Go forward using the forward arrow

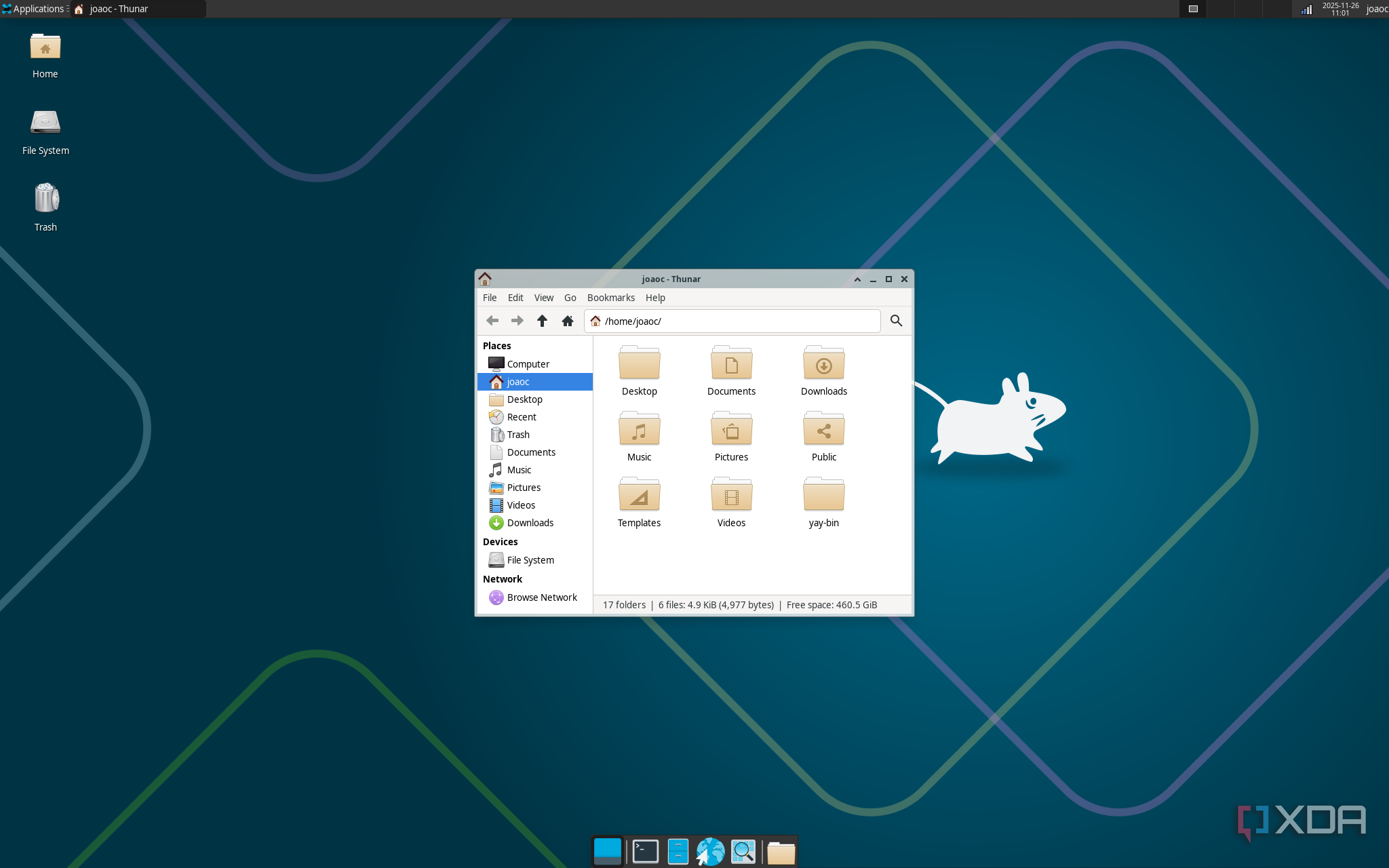pyautogui.click(x=517, y=321)
